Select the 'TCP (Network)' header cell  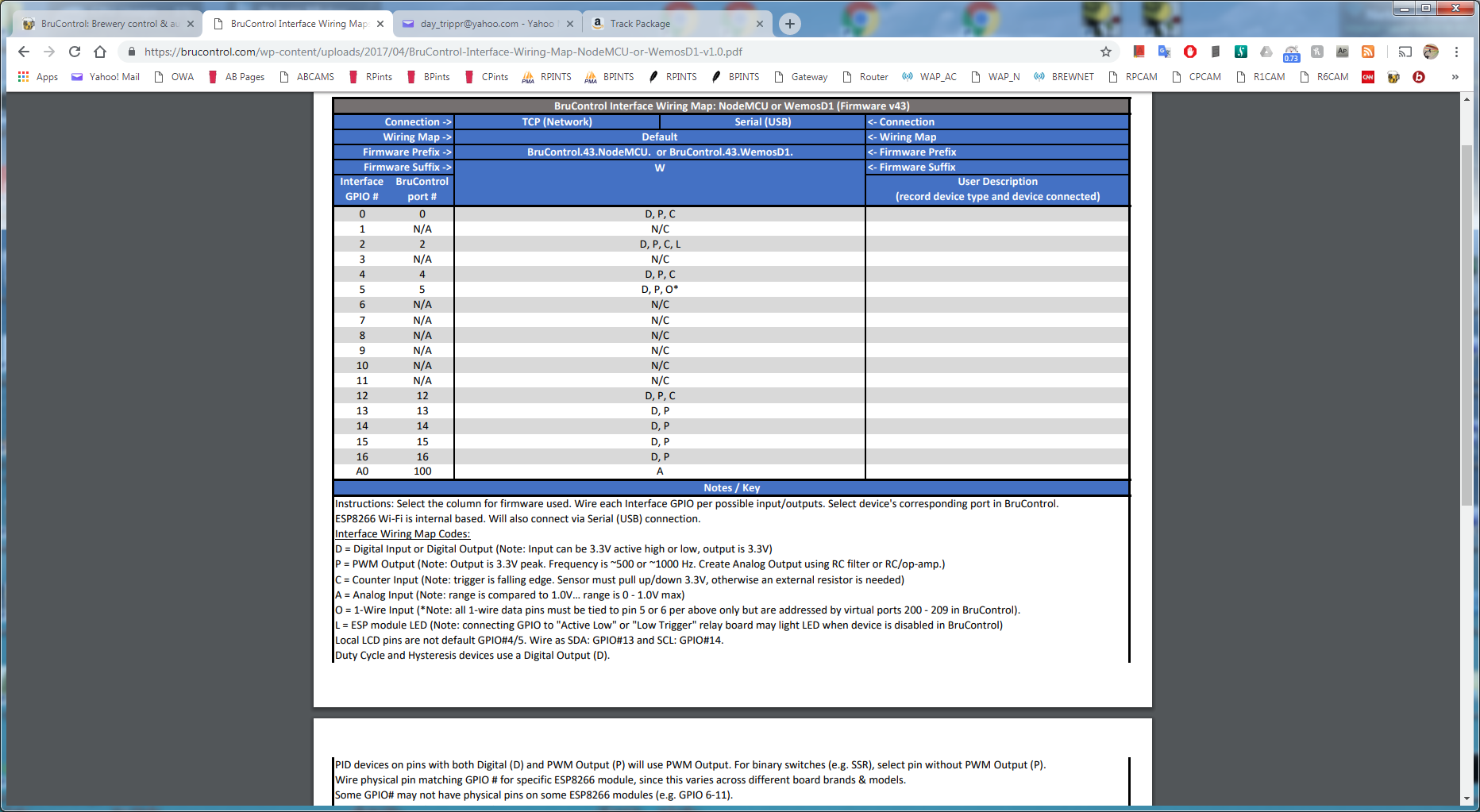click(x=557, y=121)
